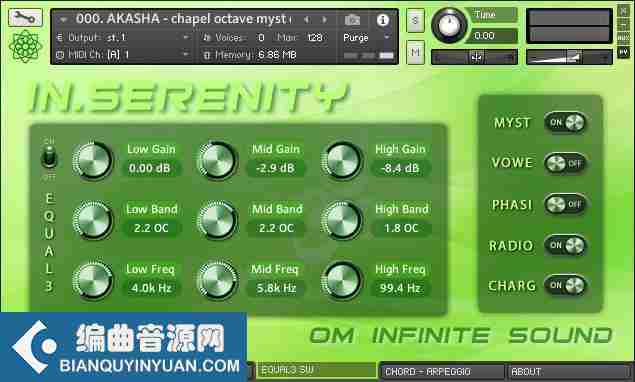Click the Low Freq value 4.0k Hz
The width and height of the screenshot is (635, 382).
click(x=151, y=288)
